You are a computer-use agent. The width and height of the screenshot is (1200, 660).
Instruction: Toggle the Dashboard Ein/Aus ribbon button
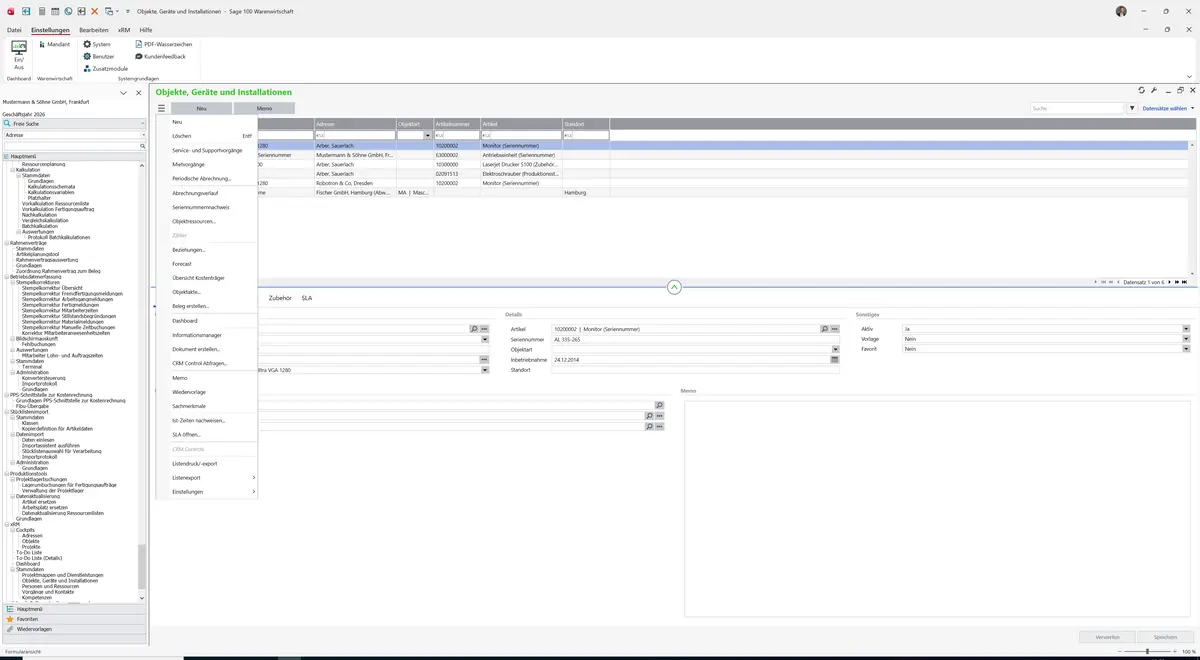tap(19, 54)
